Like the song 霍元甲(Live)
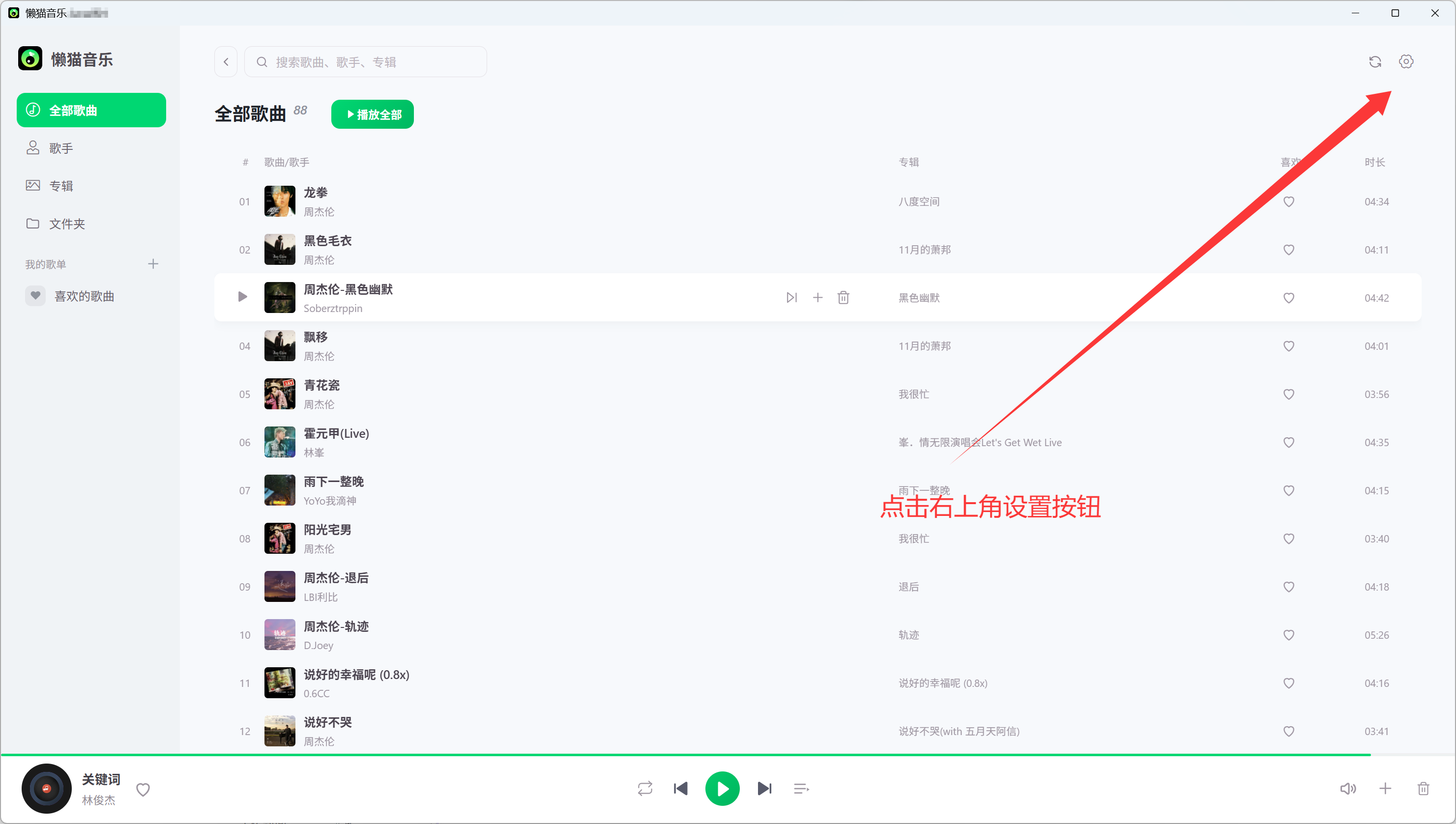 [1288, 442]
